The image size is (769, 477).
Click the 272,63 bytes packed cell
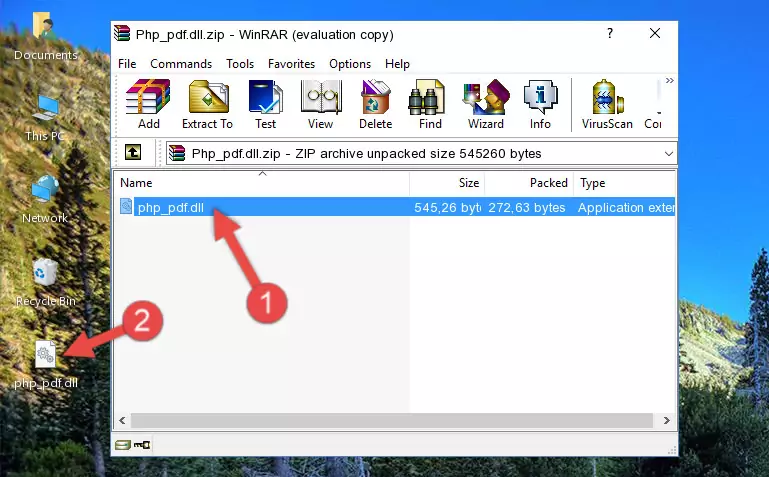(x=527, y=207)
